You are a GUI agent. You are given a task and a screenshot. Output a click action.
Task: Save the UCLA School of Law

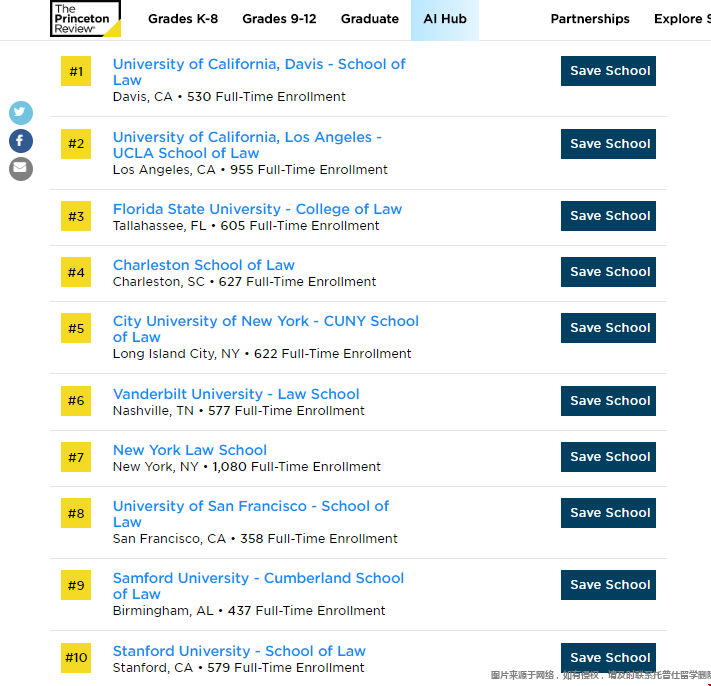click(608, 144)
